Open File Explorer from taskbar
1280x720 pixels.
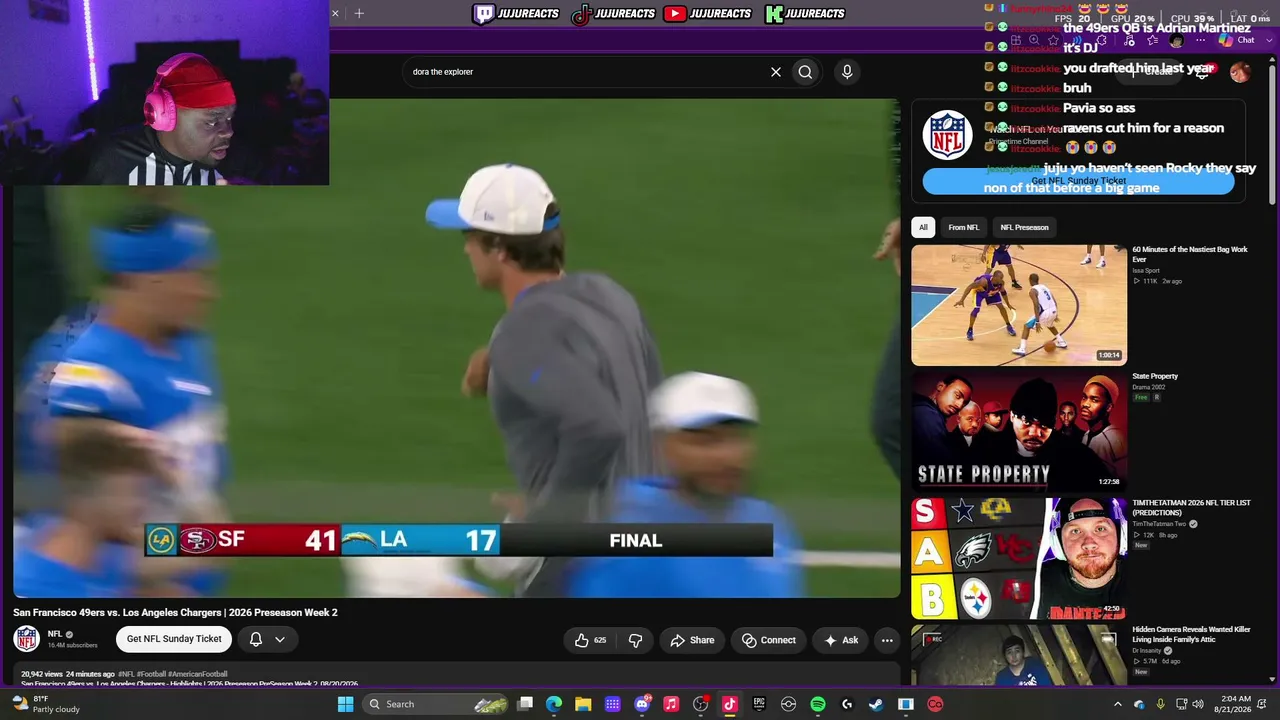583,704
